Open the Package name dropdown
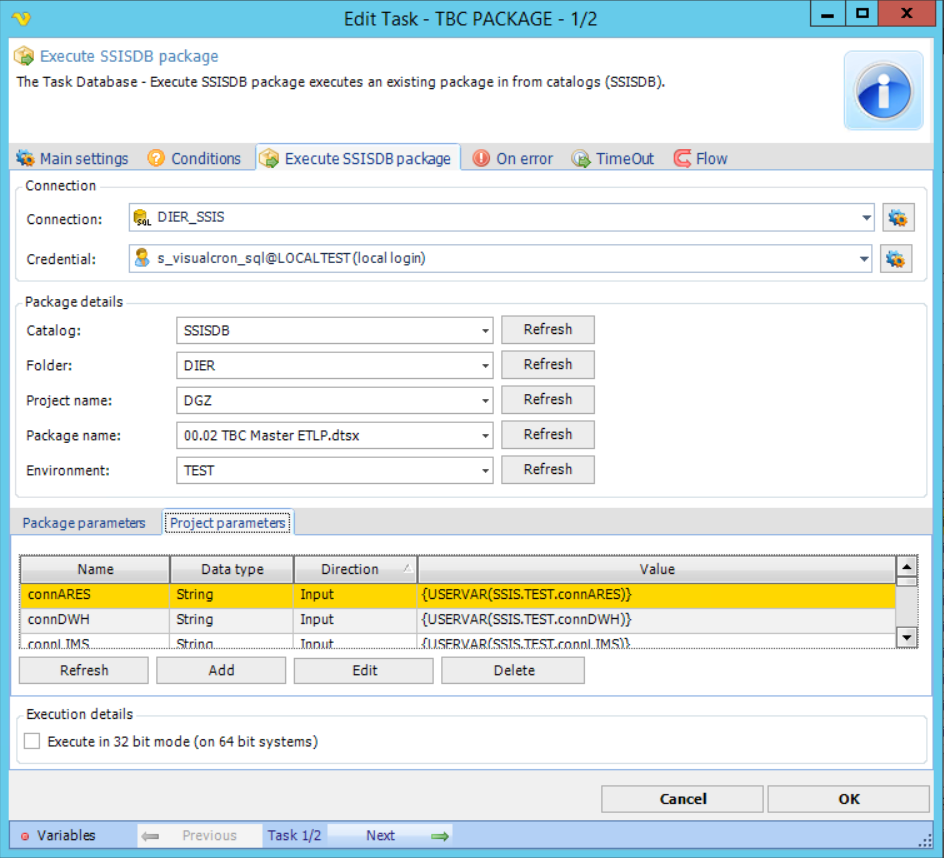Screen dimensions: 944x858 (485, 435)
